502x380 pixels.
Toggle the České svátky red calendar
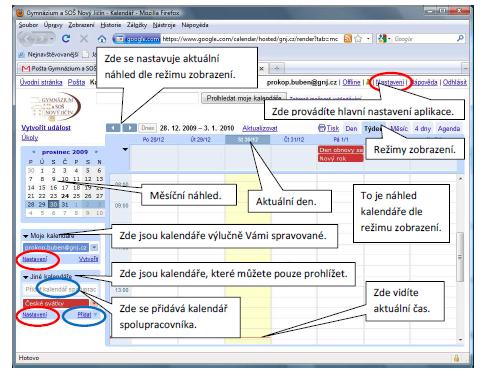[56, 303]
